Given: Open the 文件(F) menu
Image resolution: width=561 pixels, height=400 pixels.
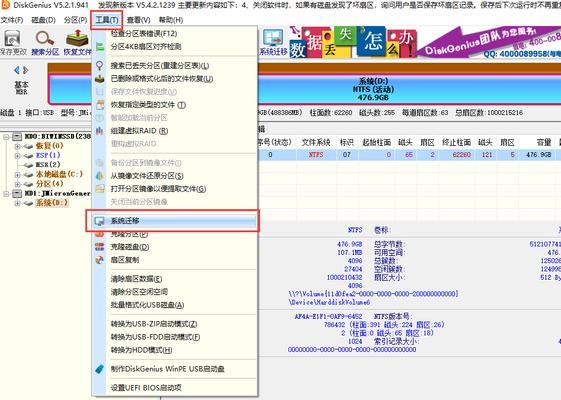Looking at the screenshot, I should point(12,20).
